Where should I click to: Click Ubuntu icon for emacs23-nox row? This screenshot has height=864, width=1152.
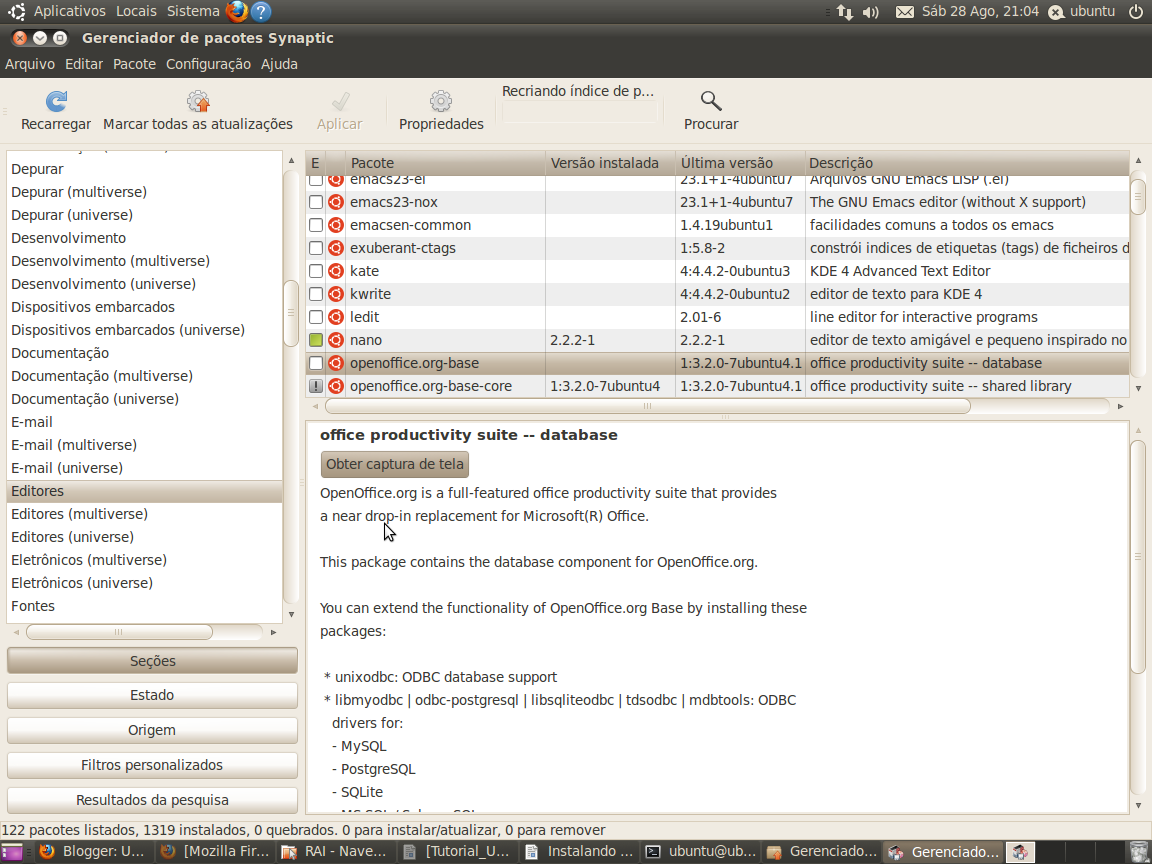(x=336, y=202)
